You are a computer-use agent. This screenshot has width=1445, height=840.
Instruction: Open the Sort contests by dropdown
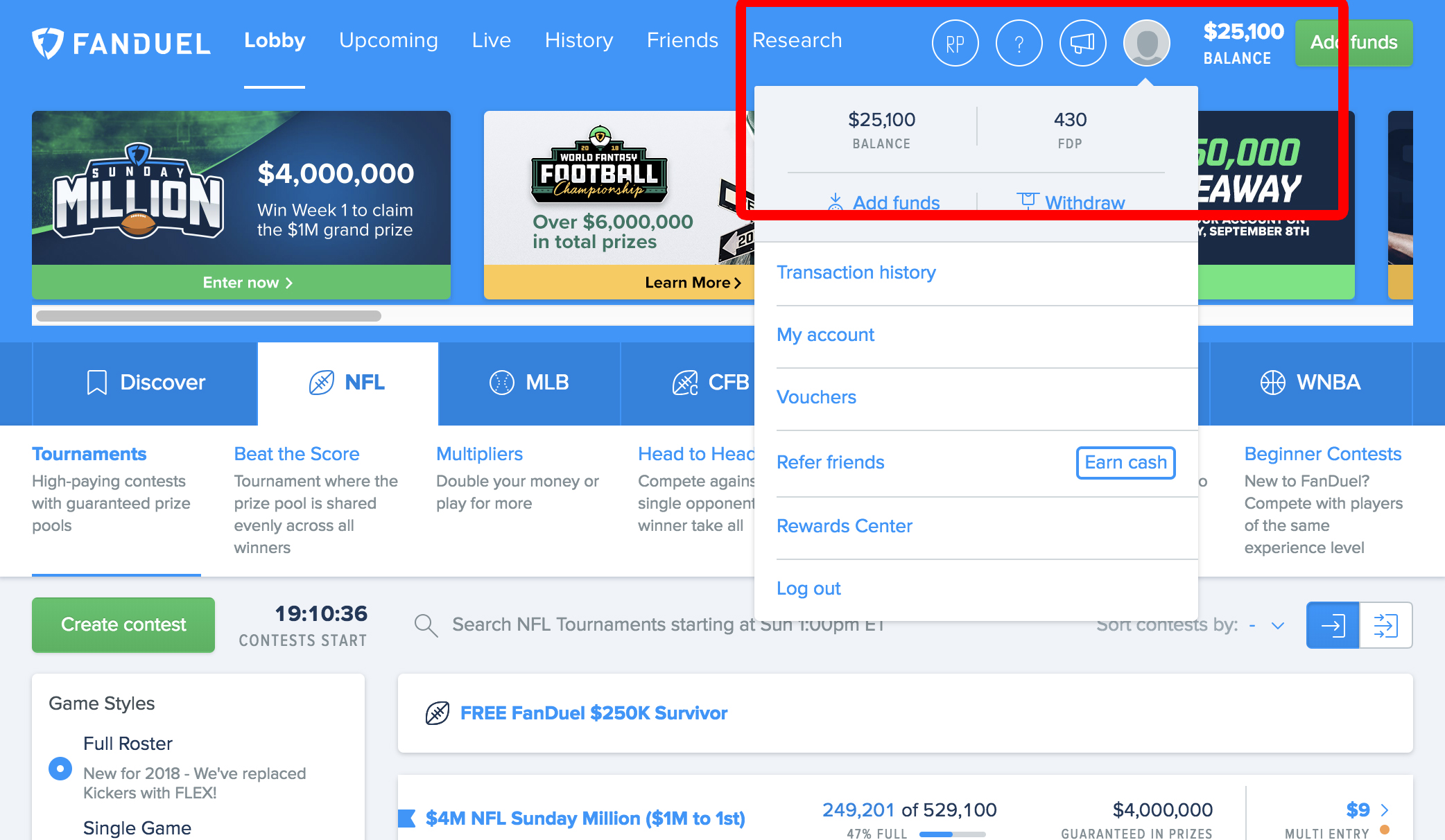[1267, 625]
